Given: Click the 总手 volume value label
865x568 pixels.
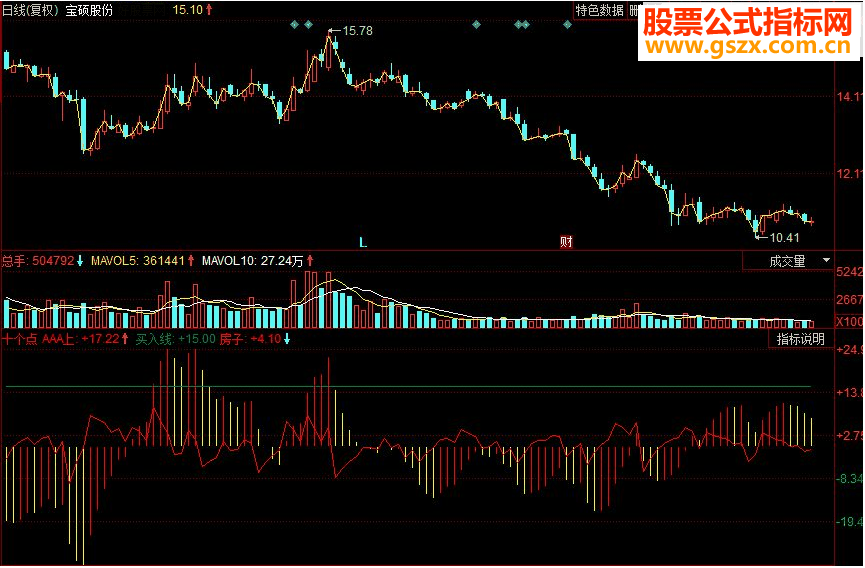Looking at the screenshot, I should click(x=42, y=260).
